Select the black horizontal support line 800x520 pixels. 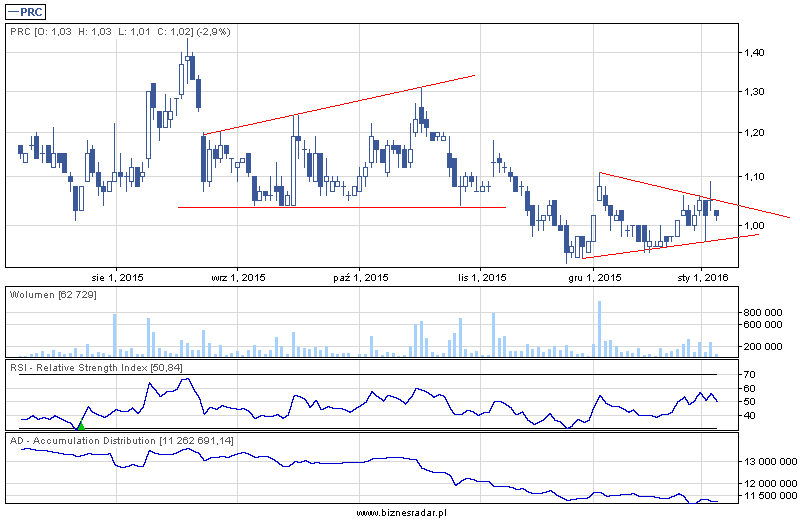click(x=340, y=207)
